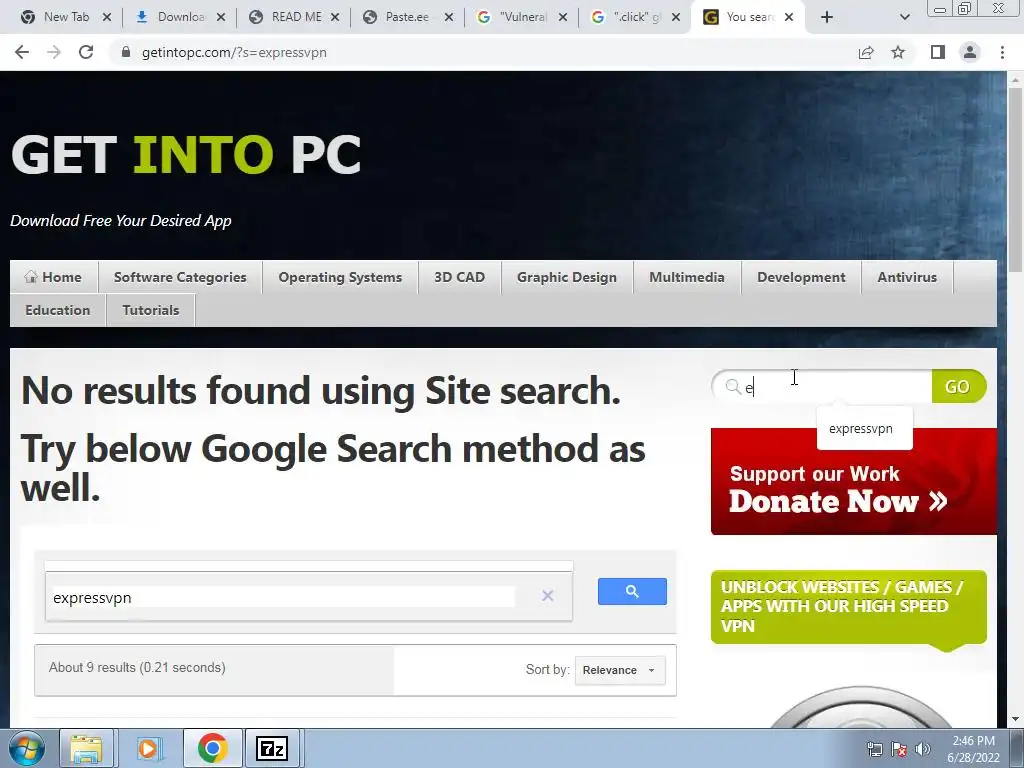Screen dimensions: 1024x768
Task: Open a new browser tab
Action: [827, 17]
